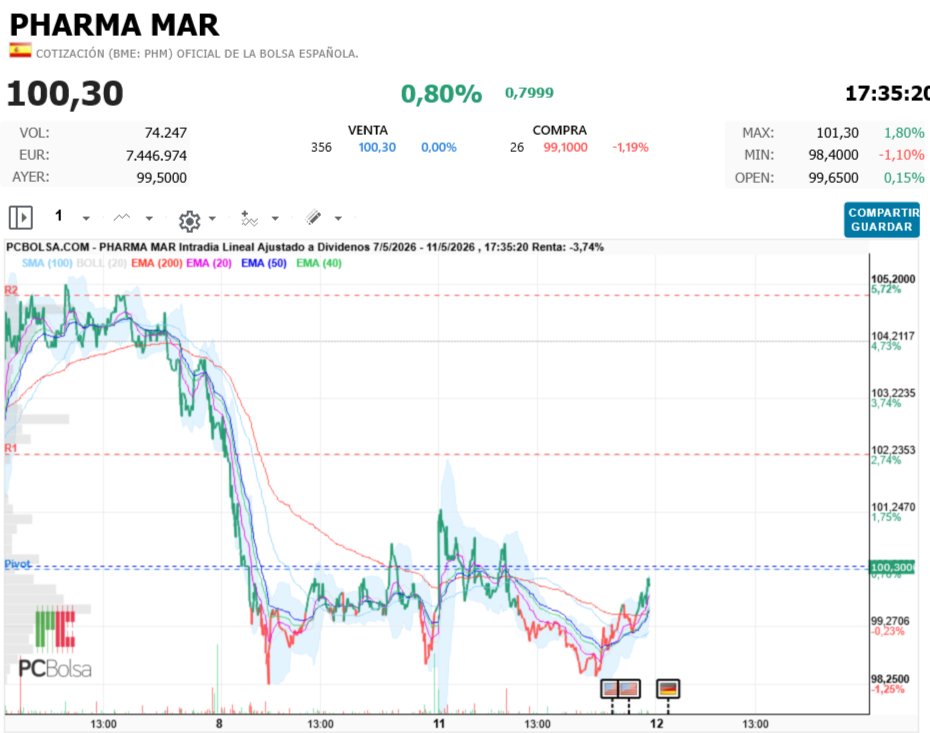Click the first US flag event marker

610,689
